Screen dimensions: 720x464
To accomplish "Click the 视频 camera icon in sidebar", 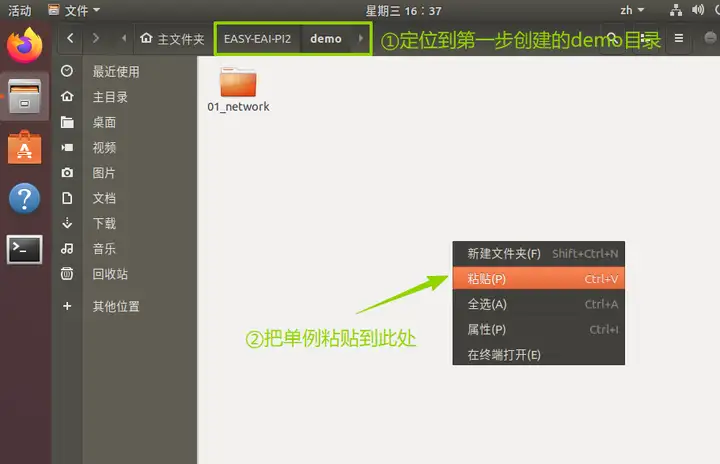I will [x=67, y=147].
